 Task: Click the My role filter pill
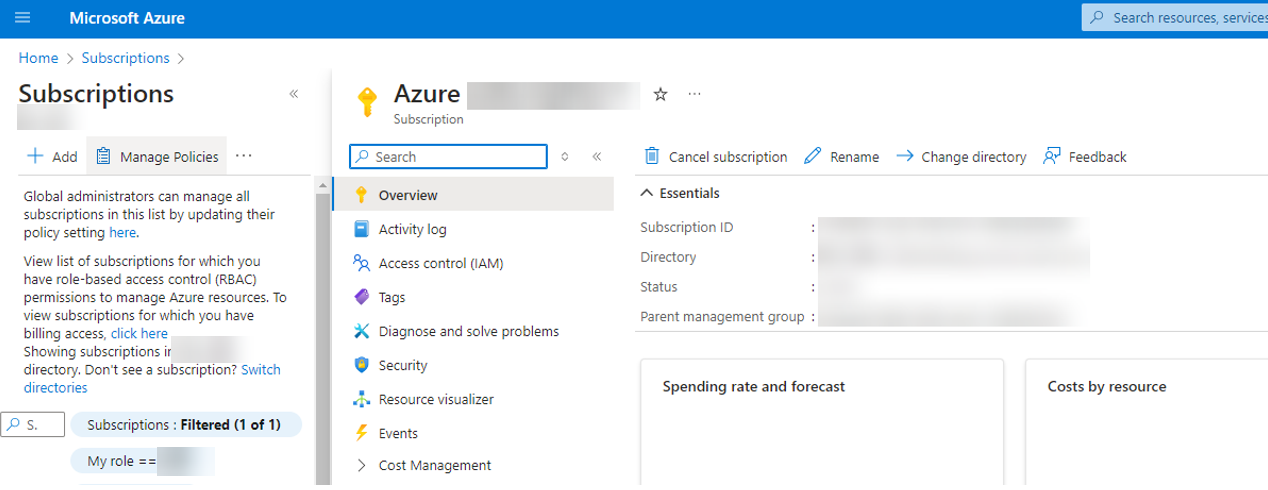tap(143, 461)
